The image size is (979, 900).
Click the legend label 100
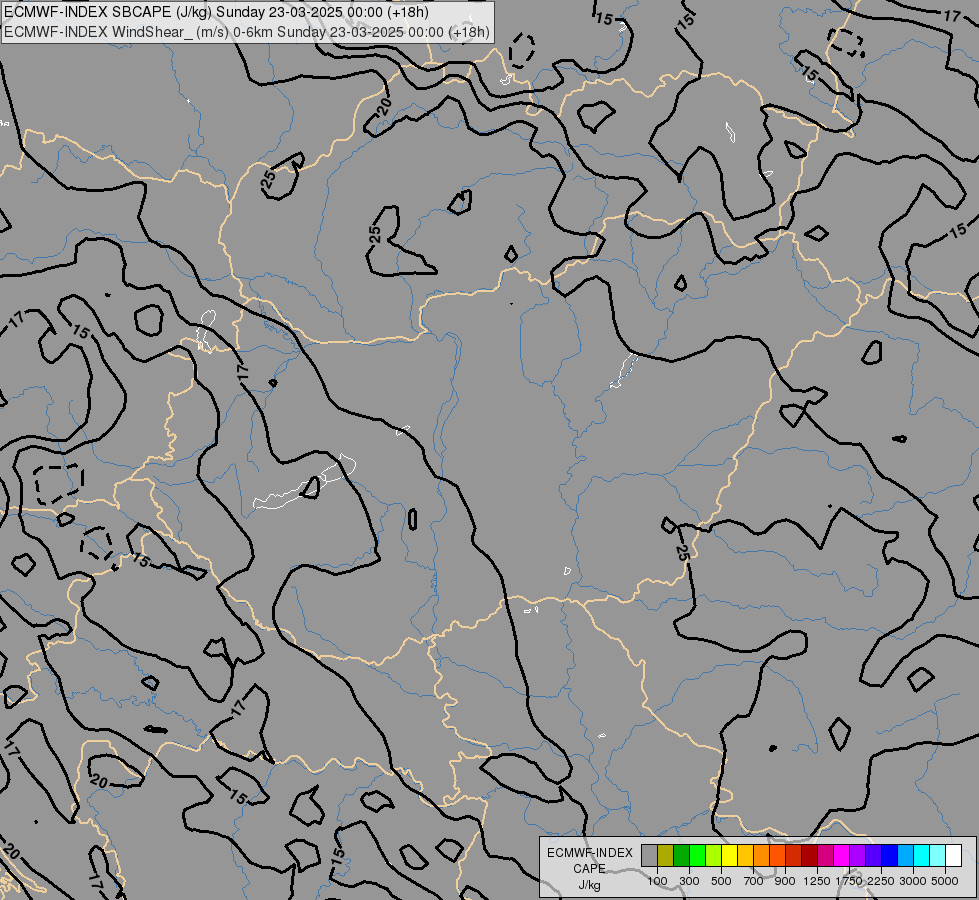[657, 881]
